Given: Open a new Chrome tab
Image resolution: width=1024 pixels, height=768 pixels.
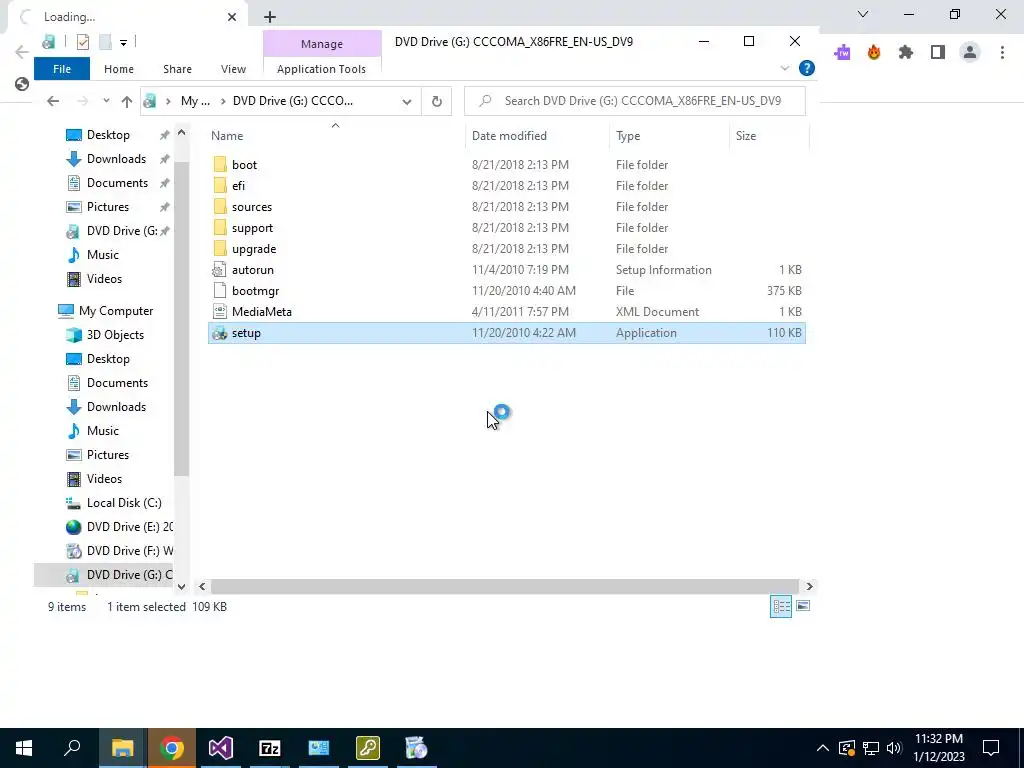Looking at the screenshot, I should [270, 17].
